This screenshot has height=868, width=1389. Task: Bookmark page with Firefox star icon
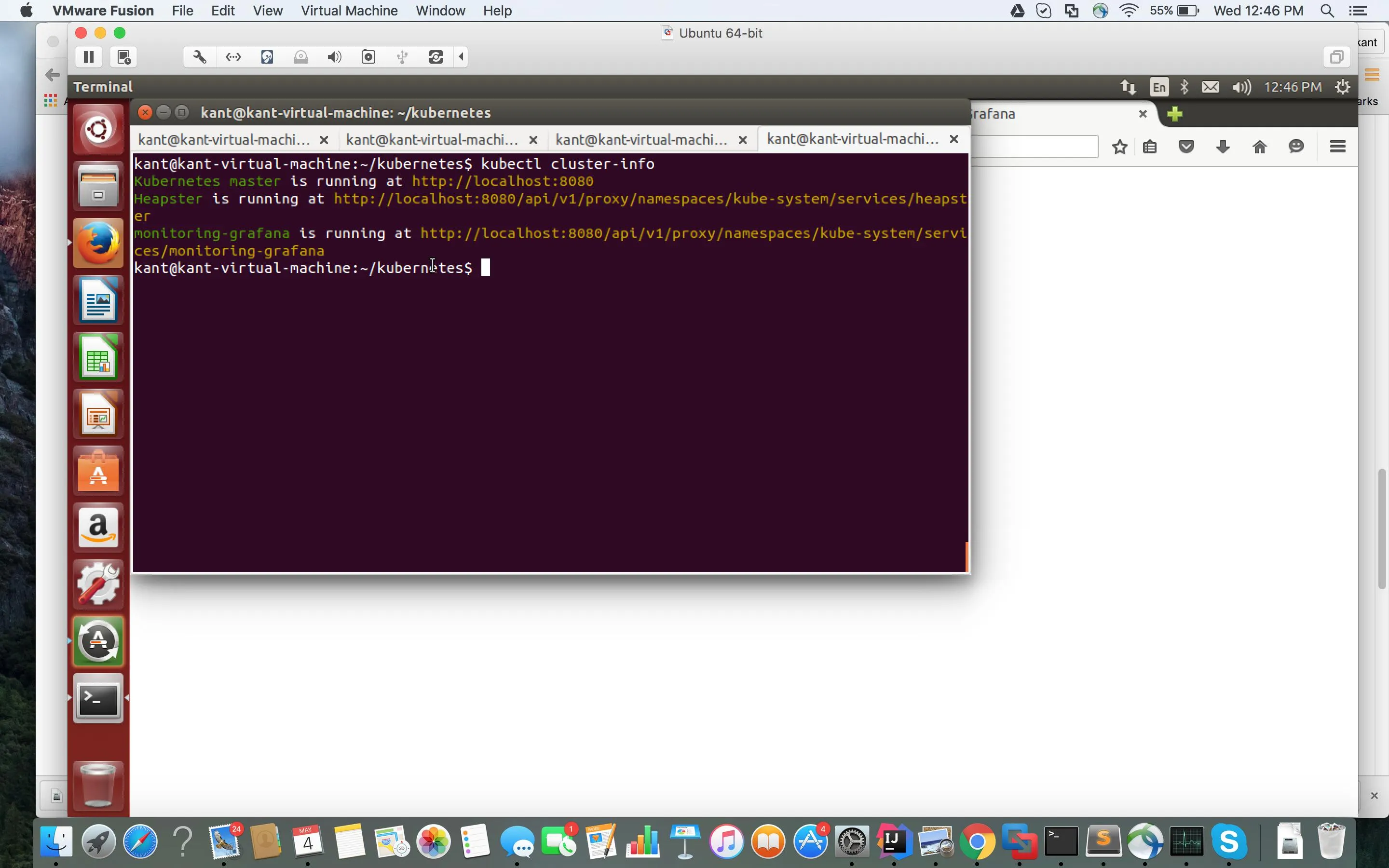1119,147
